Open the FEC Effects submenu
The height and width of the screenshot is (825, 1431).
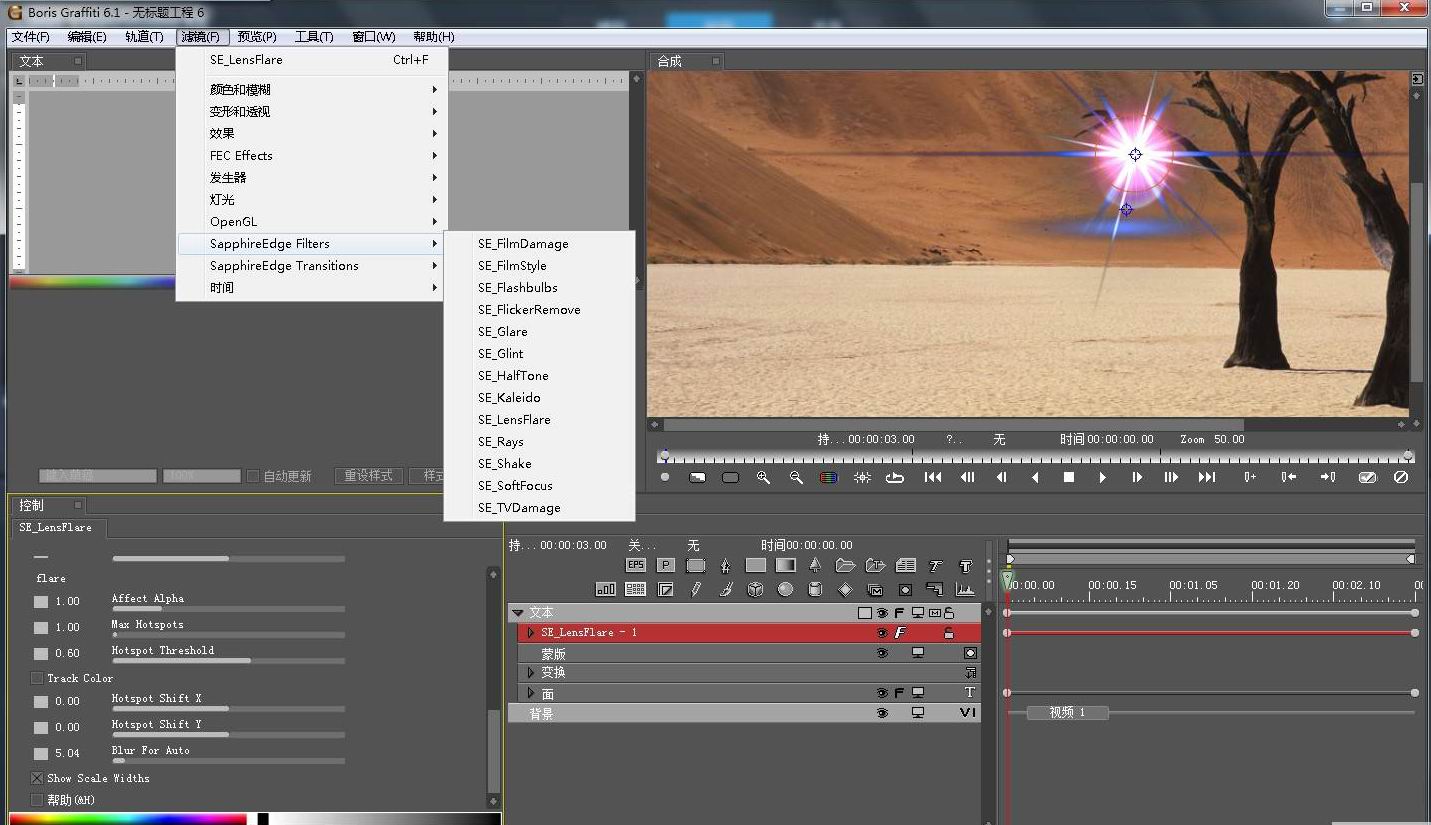tap(311, 156)
